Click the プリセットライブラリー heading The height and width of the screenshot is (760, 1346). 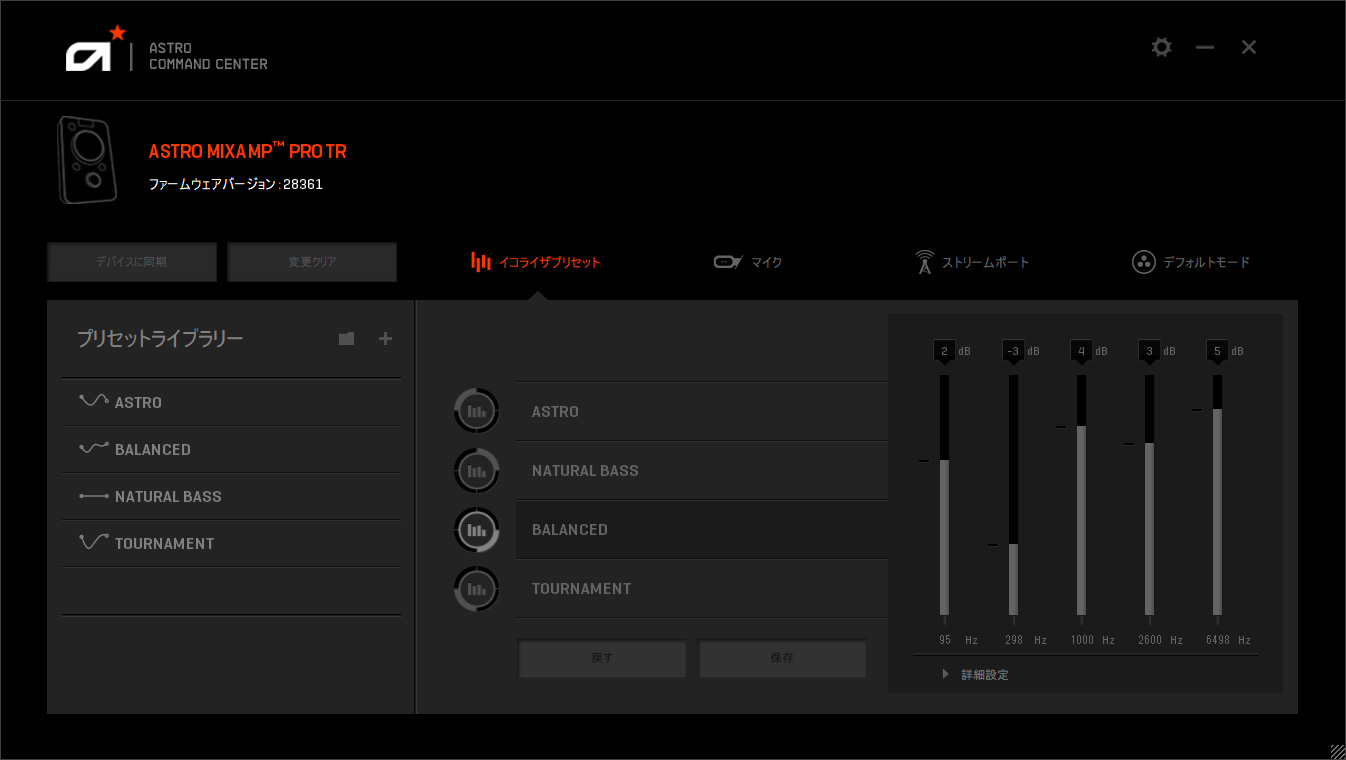160,339
